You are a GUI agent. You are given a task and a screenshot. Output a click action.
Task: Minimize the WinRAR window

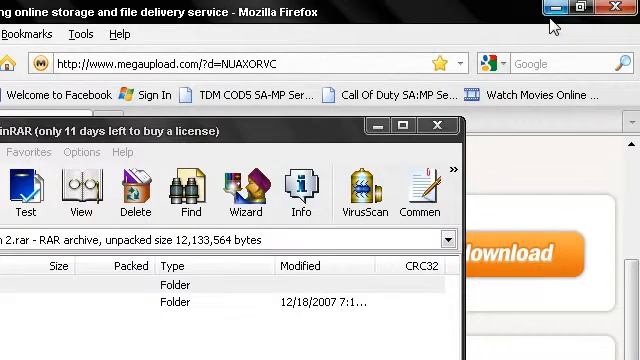[378, 125]
